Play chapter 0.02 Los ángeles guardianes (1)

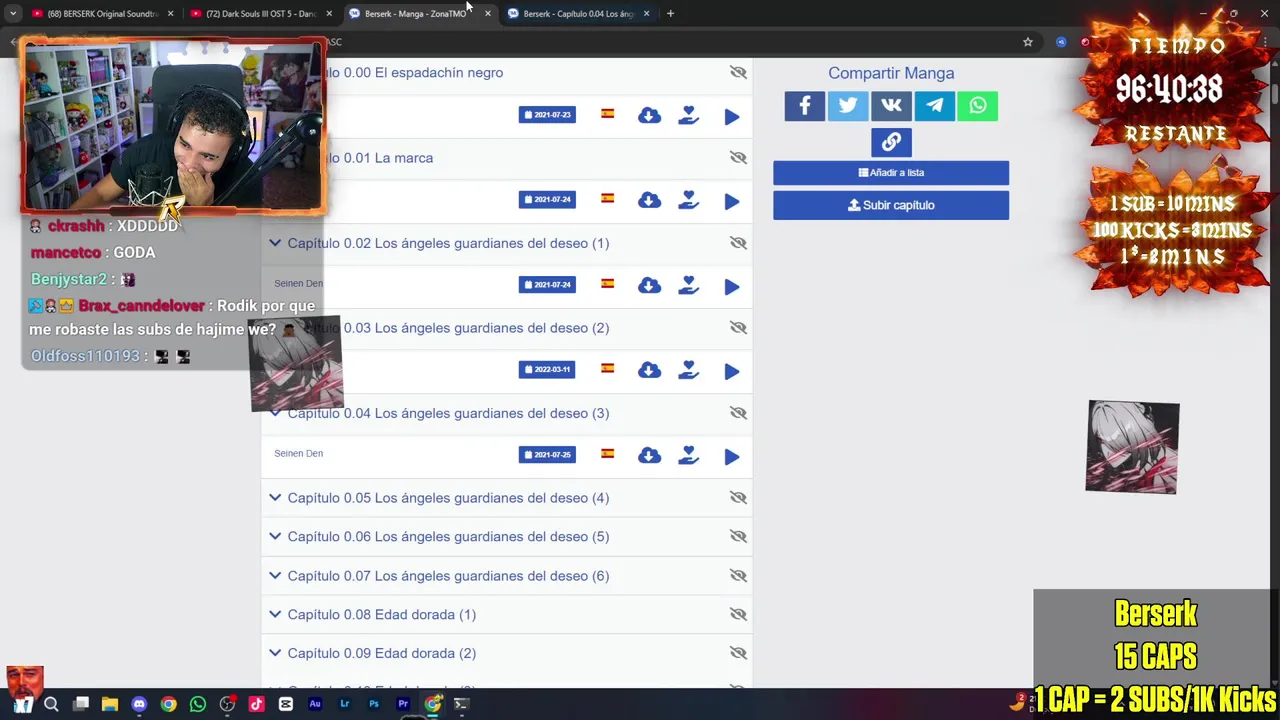point(732,287)
